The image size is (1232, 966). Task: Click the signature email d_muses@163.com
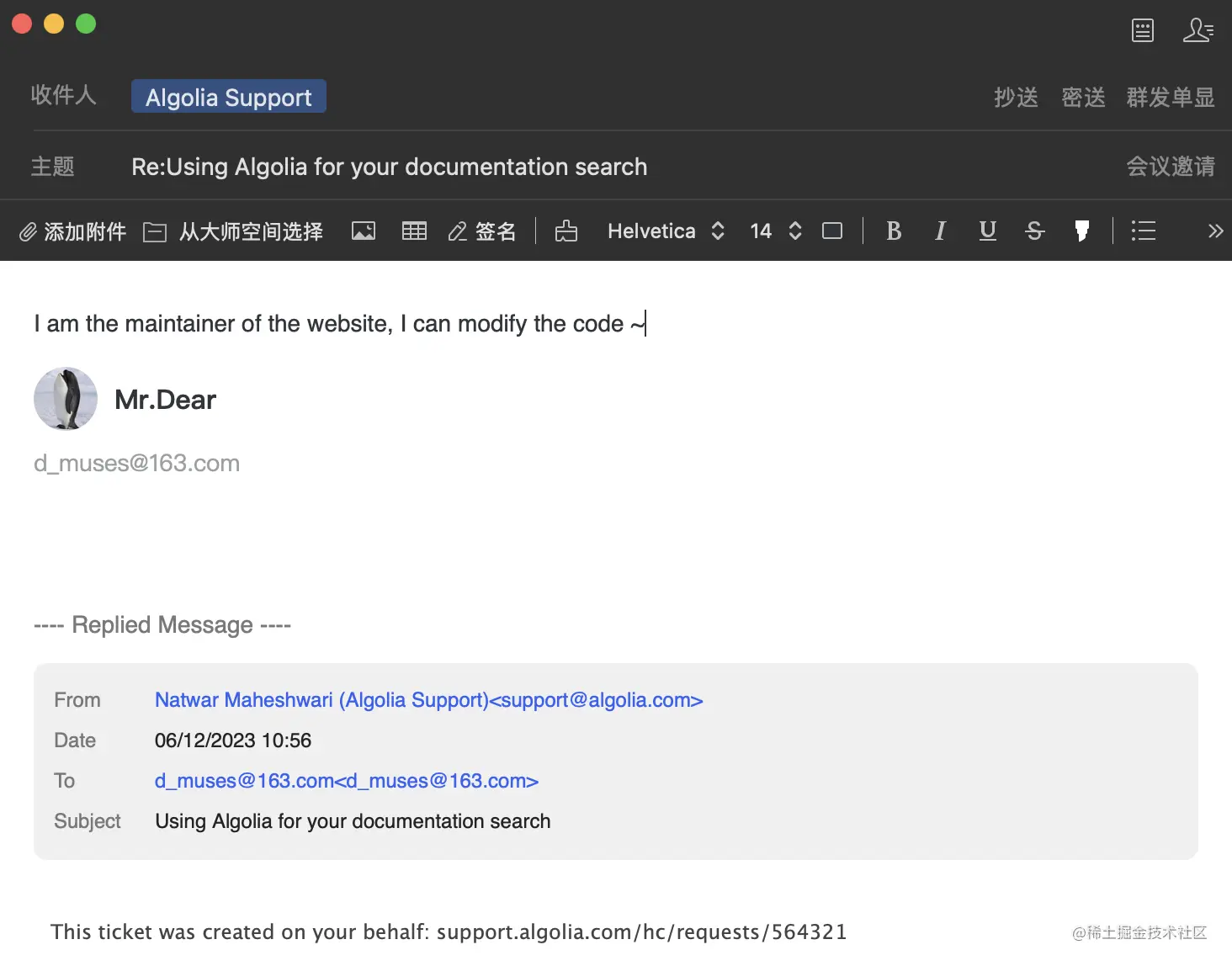tap(136, 464)
